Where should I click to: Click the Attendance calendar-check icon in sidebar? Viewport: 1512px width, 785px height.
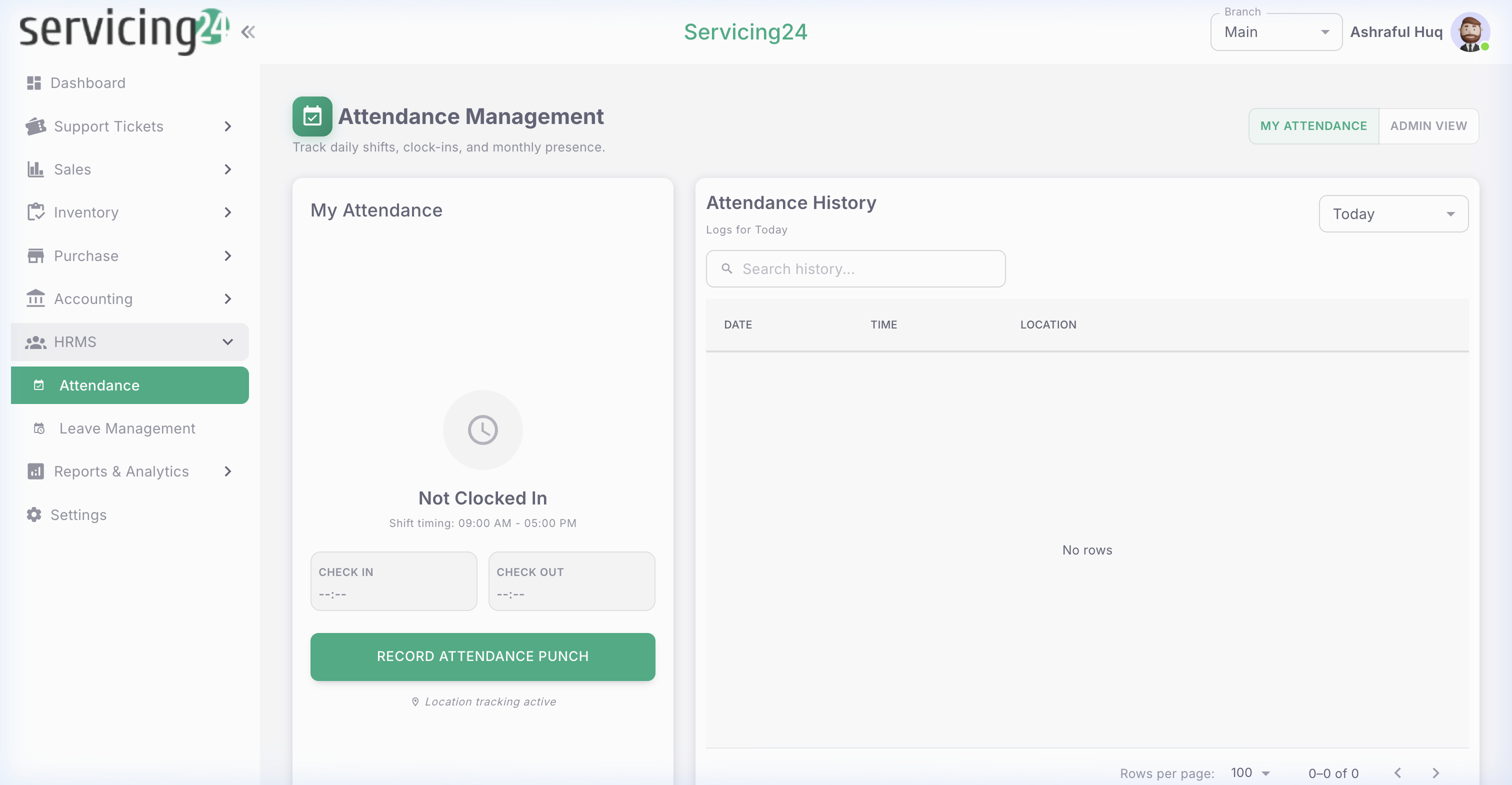(38, 385)
